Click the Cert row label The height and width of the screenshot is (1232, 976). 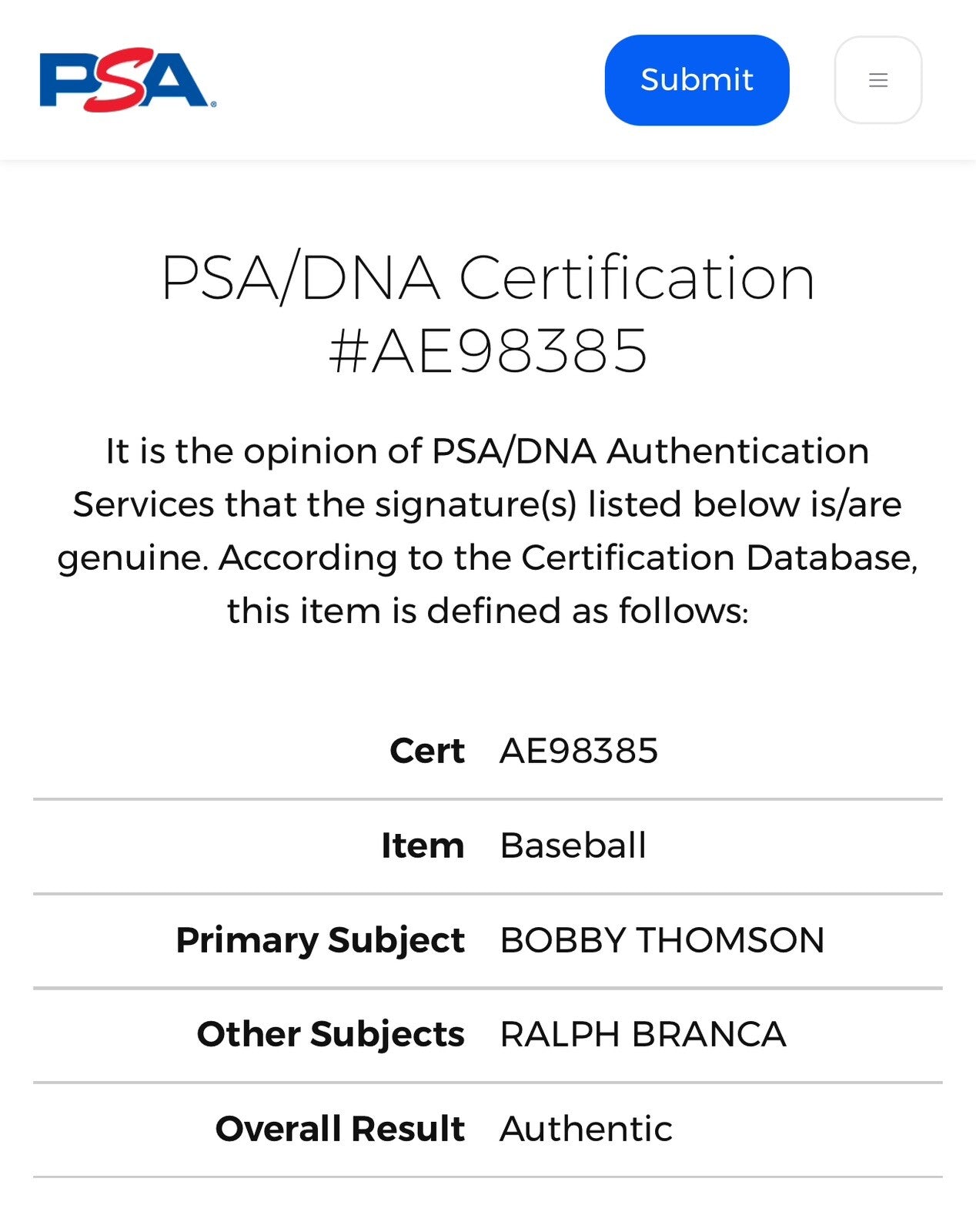click(426, 751)
